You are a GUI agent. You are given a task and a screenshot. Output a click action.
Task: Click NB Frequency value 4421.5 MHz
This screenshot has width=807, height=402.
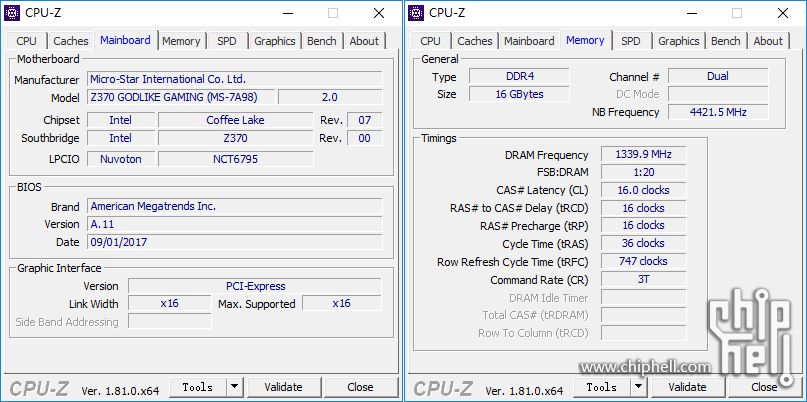point(718,112)
